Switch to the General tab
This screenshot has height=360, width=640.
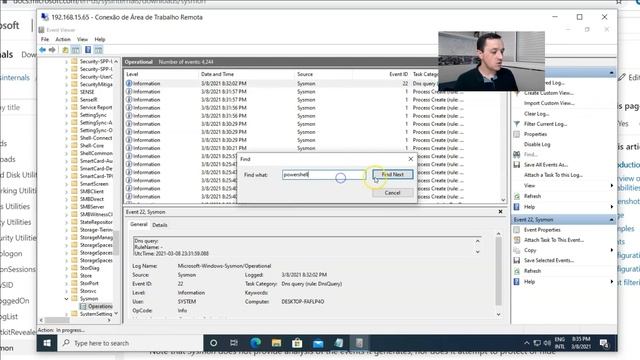pos(139,224)
